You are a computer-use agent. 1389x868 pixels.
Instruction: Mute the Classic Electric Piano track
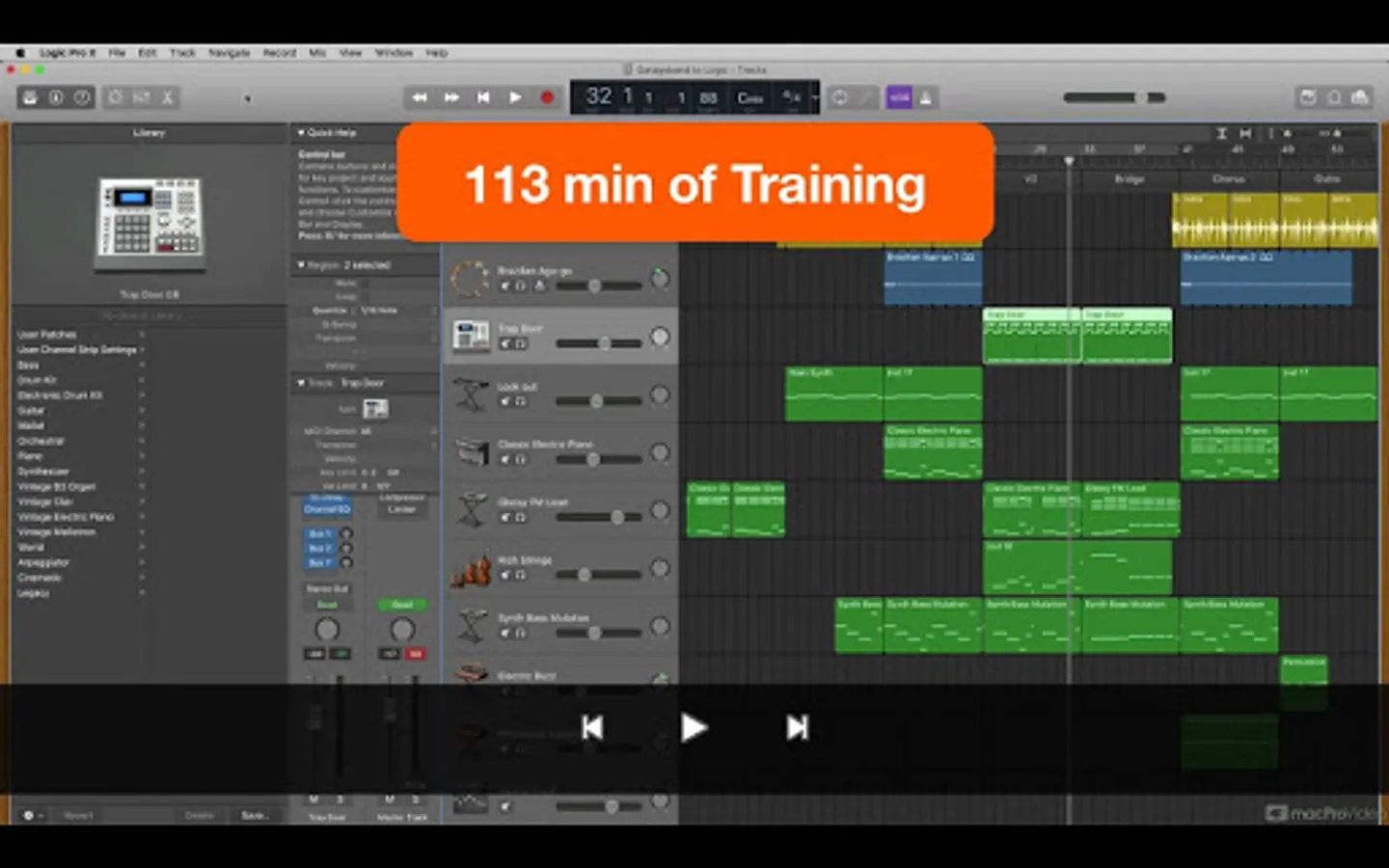click(x=505, y=459)
